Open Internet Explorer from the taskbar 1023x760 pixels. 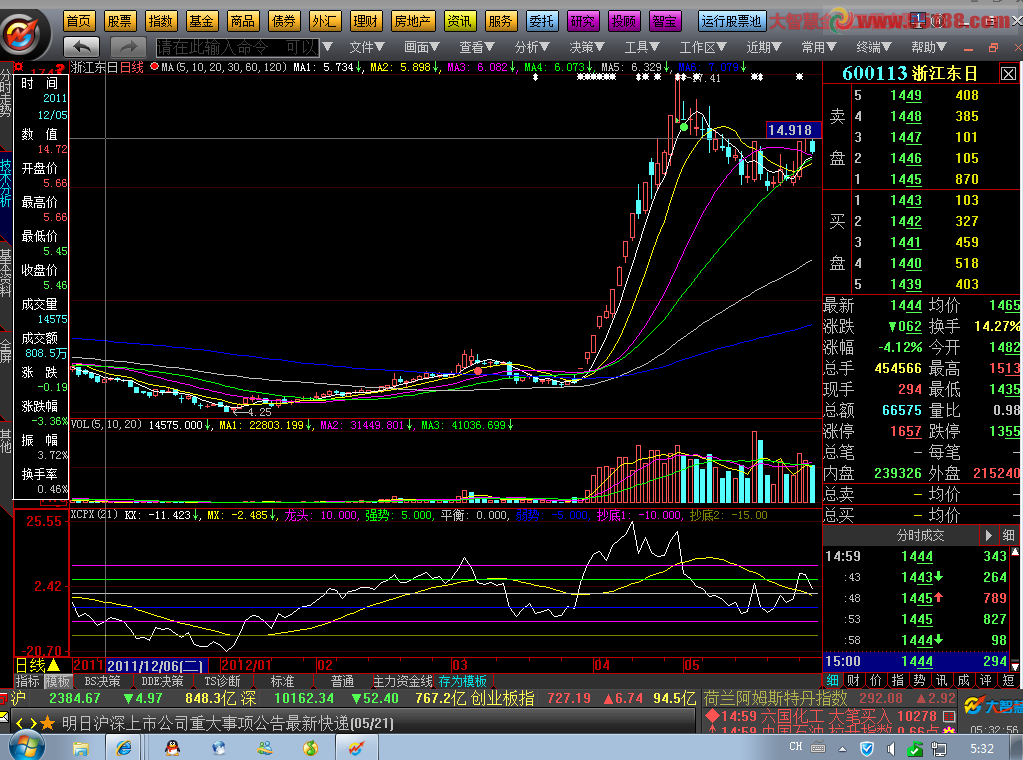(125, 746)
